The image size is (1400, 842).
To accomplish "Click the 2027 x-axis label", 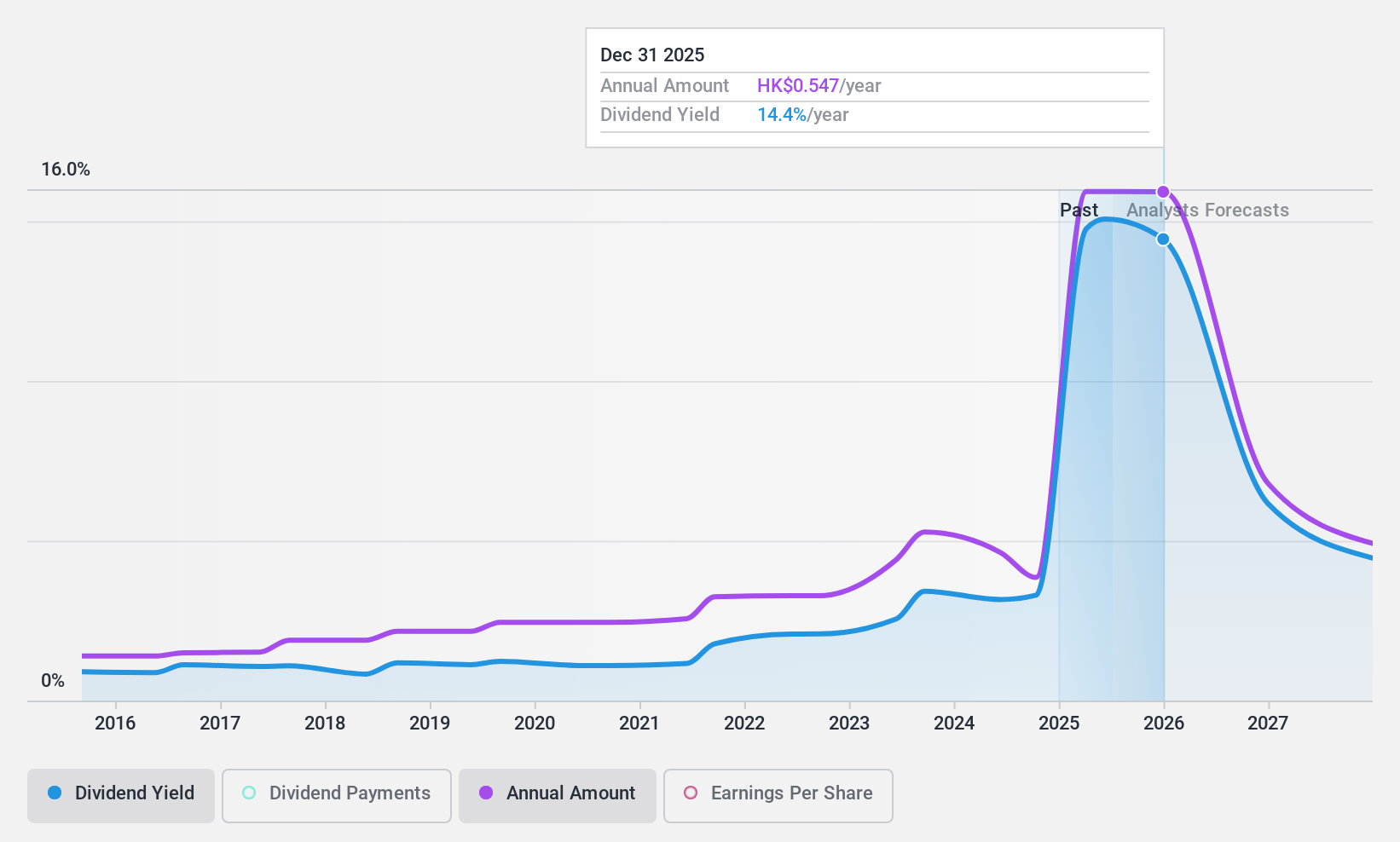I will pyautogui.click(x=1268, y=724).
